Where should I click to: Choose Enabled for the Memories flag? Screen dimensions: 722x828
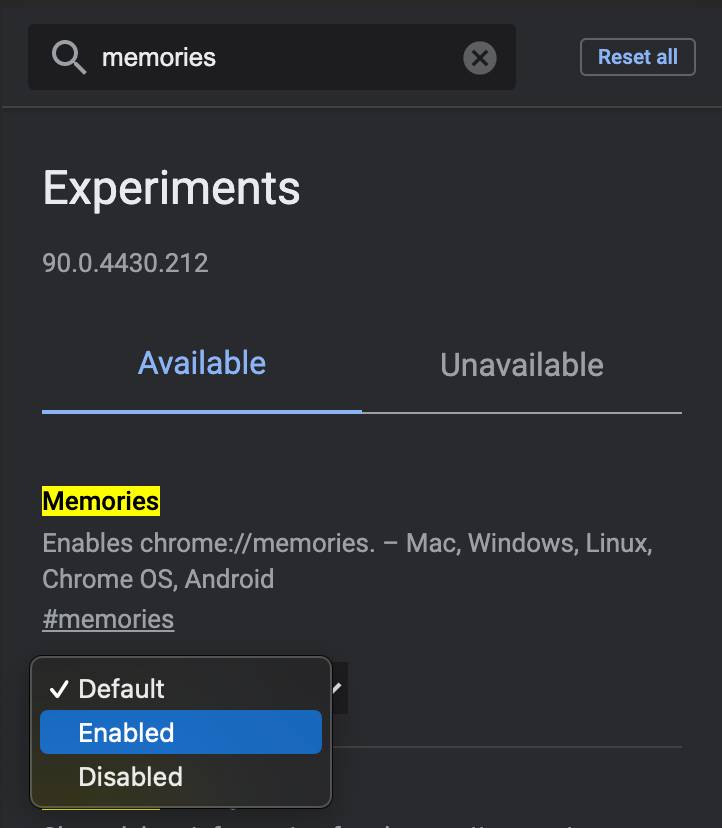pyautogui.click(x=127, y=733)
